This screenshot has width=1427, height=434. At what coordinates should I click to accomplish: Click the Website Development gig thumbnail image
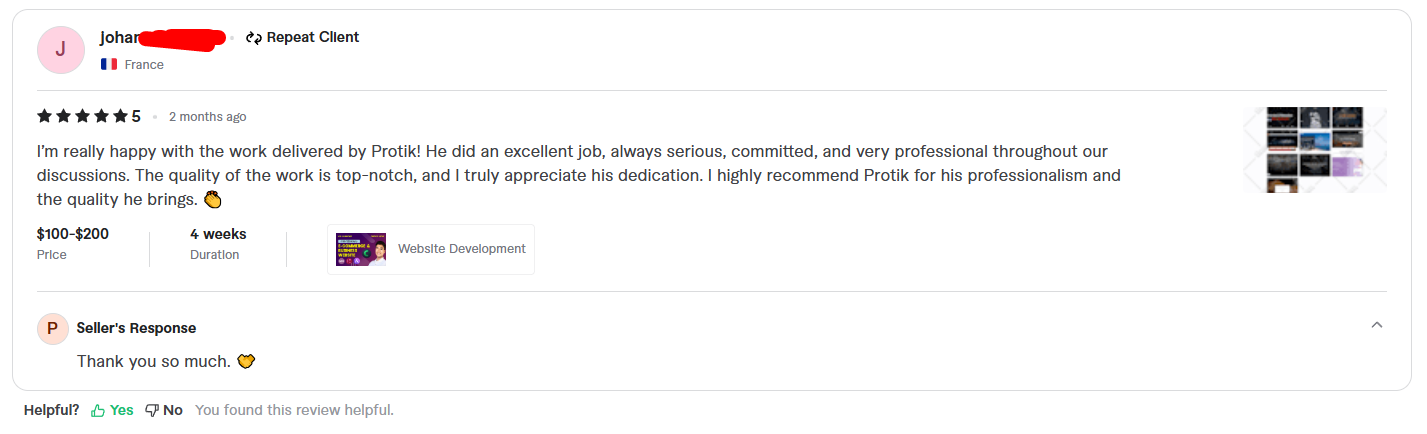click(361, 249)
